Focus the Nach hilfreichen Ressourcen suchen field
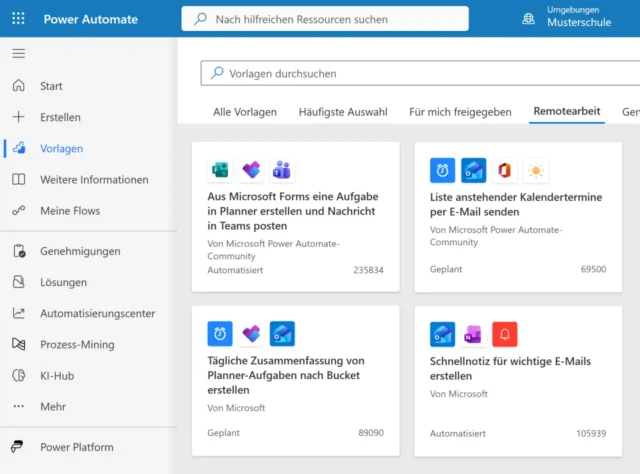Viewport: 640px width, 474px height. (325, 19)
